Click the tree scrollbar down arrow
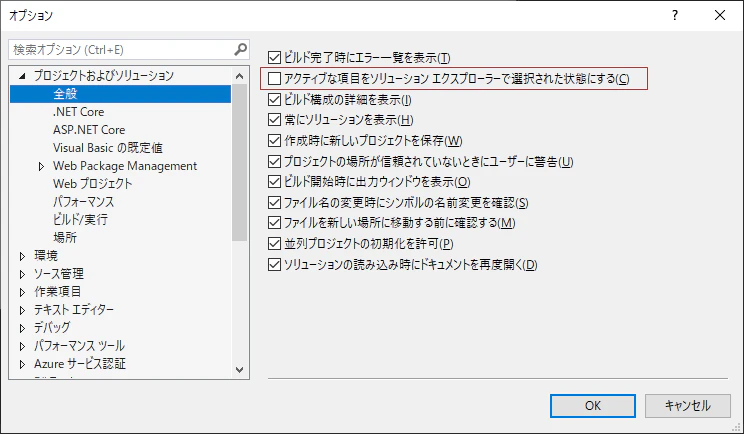The image size is (744, 434). pos(240,369)
